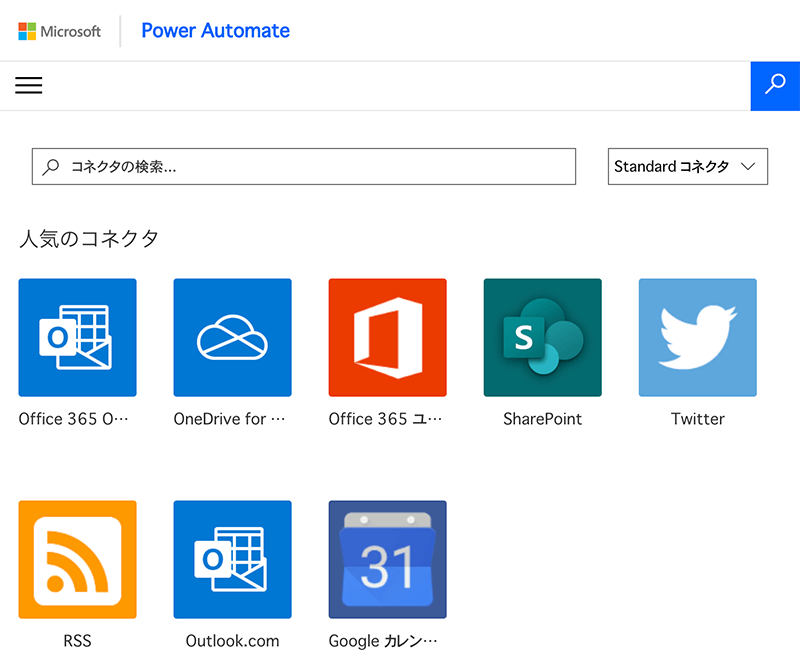Click the blue search magnifier button

pyautogui.click(x=775, y=86)
